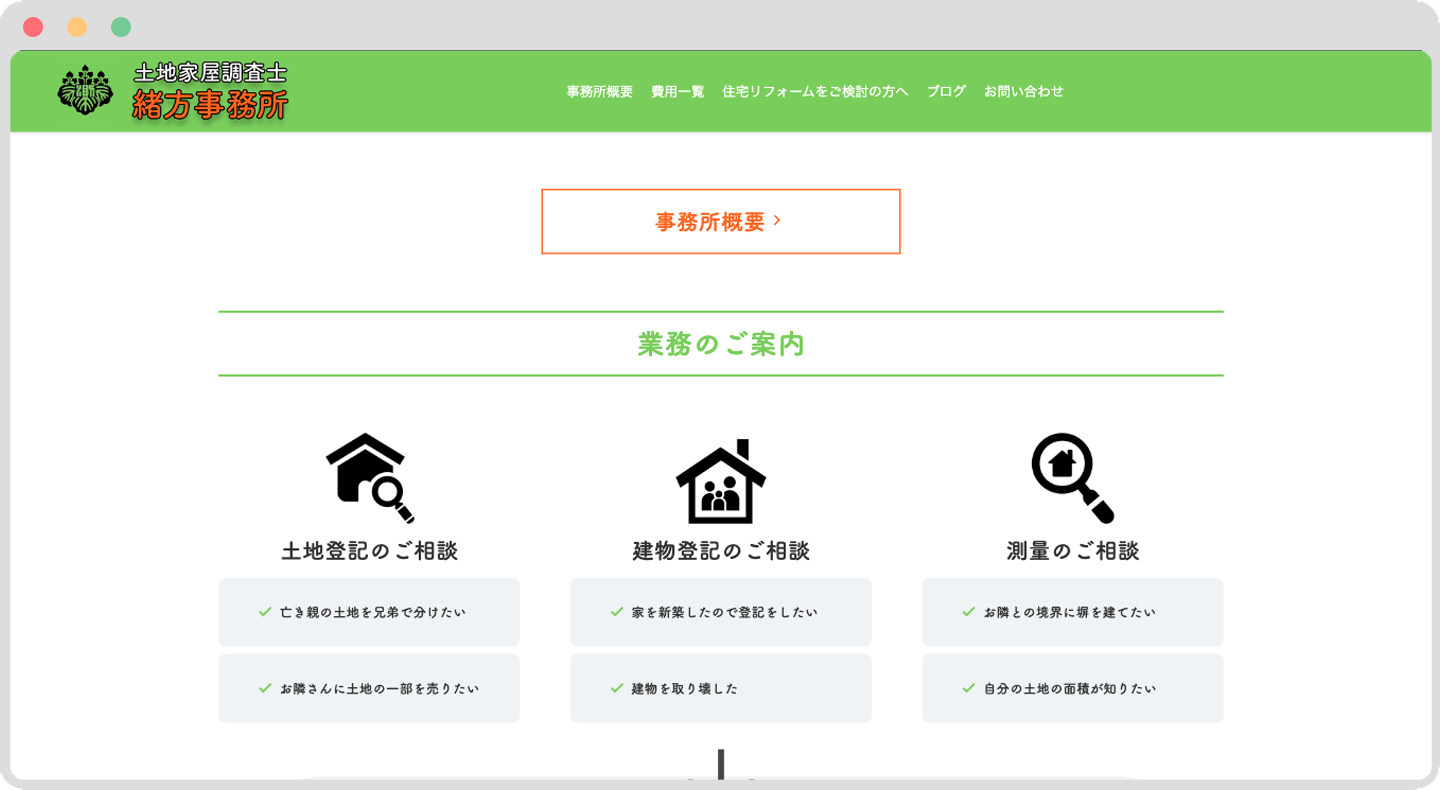Open お問い合わせ contact page link
The width and height of the screenshot is (1440, 790).
pos(1023,91)
